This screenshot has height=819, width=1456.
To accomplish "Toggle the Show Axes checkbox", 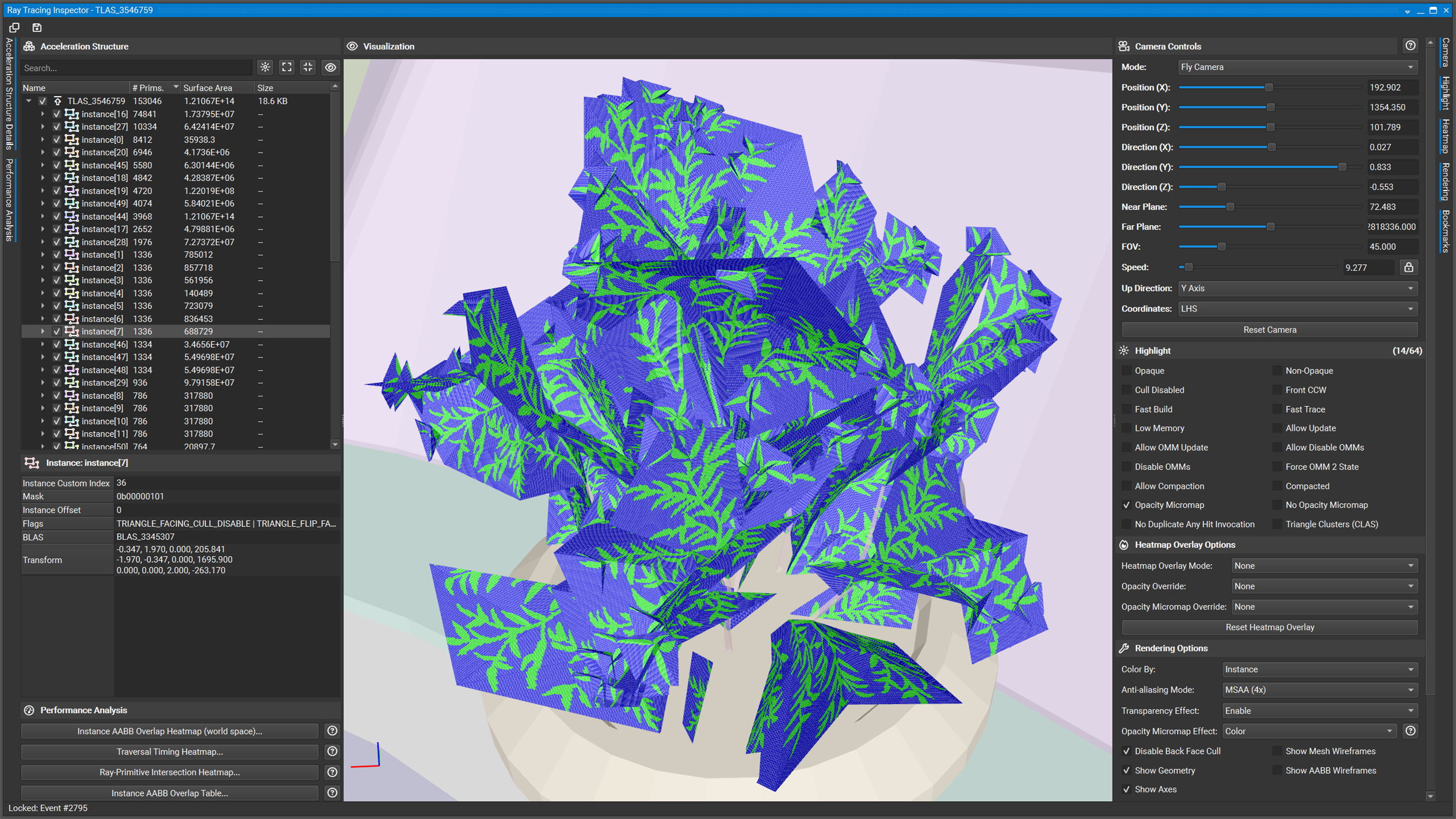I will pyautogui.click(x=1126, y=789).
